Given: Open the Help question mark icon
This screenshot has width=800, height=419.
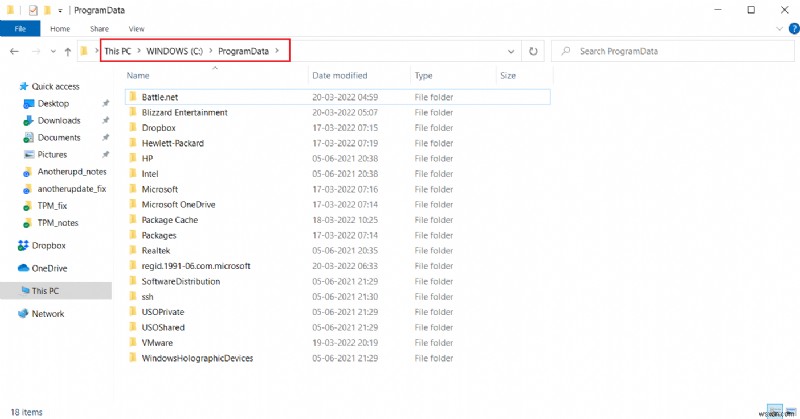Looking at the screenshot, I should coord(794,29).
